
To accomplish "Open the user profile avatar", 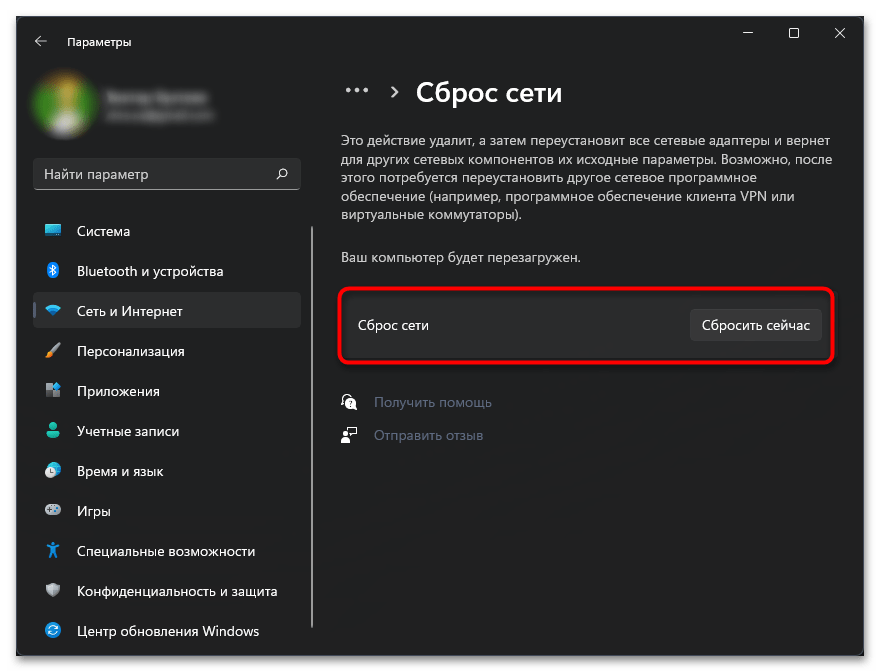I will point(63,105).
